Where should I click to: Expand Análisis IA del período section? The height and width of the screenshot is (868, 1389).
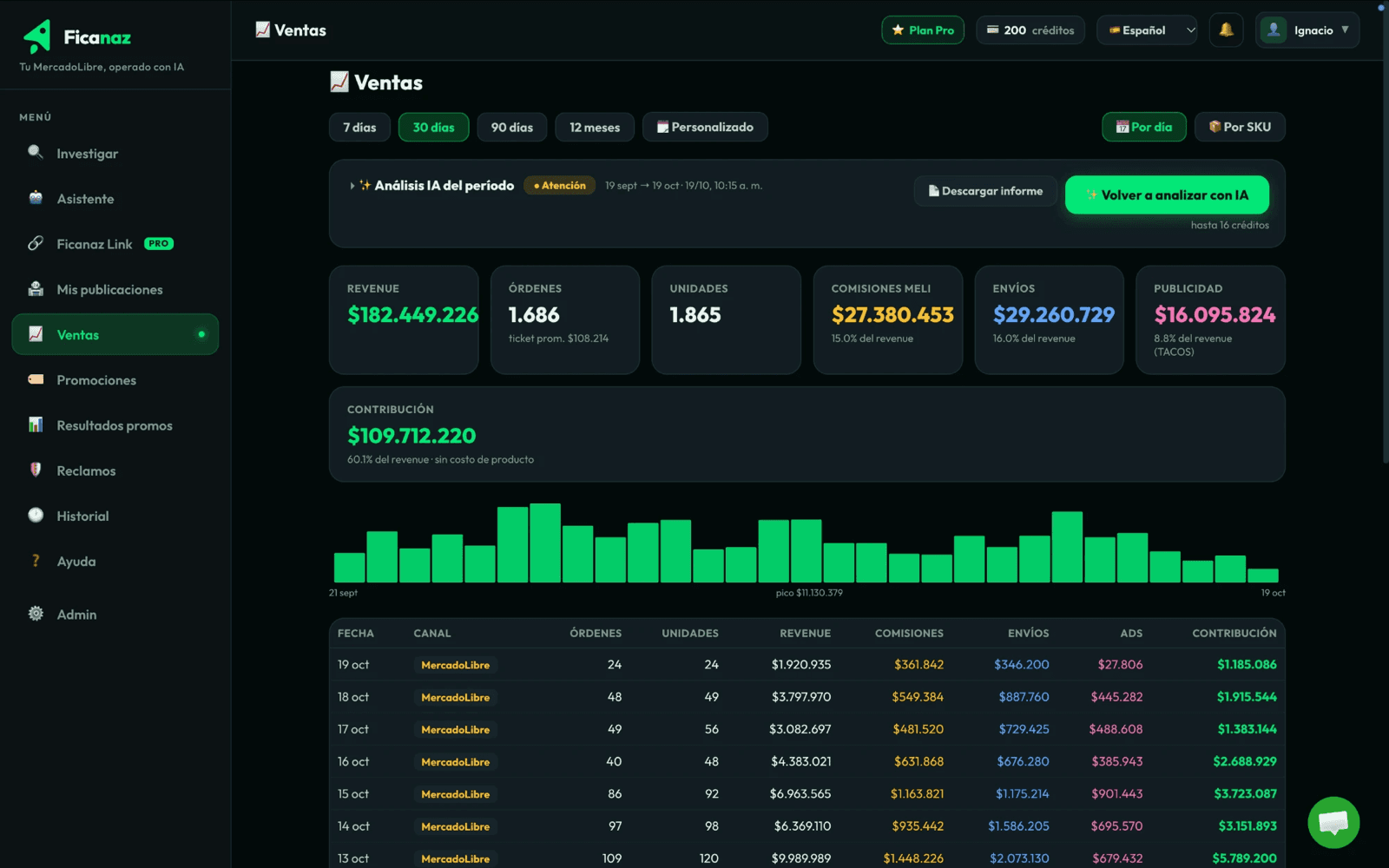[x=352, y=186]
